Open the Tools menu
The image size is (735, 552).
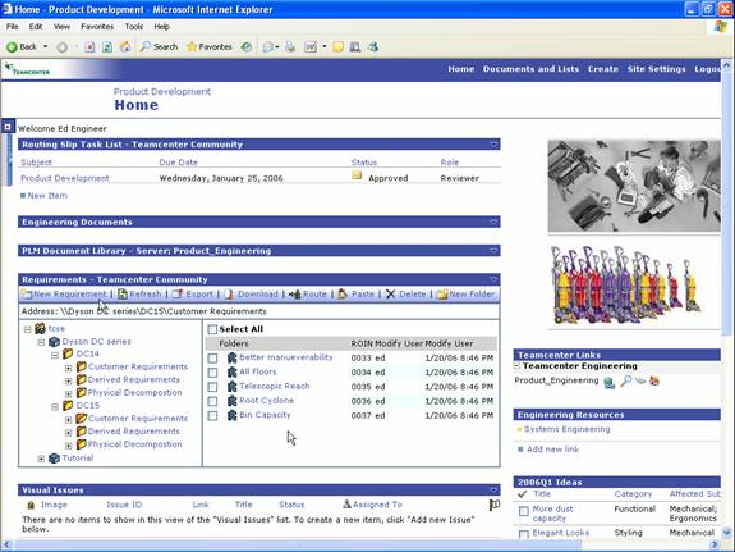(134, 27)
